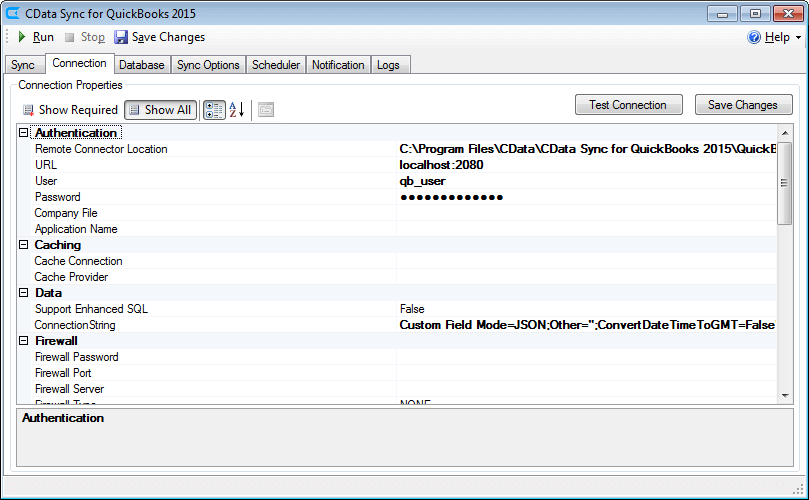Open the Property Pages icon
809x500 pixels.
coord(266,110)
